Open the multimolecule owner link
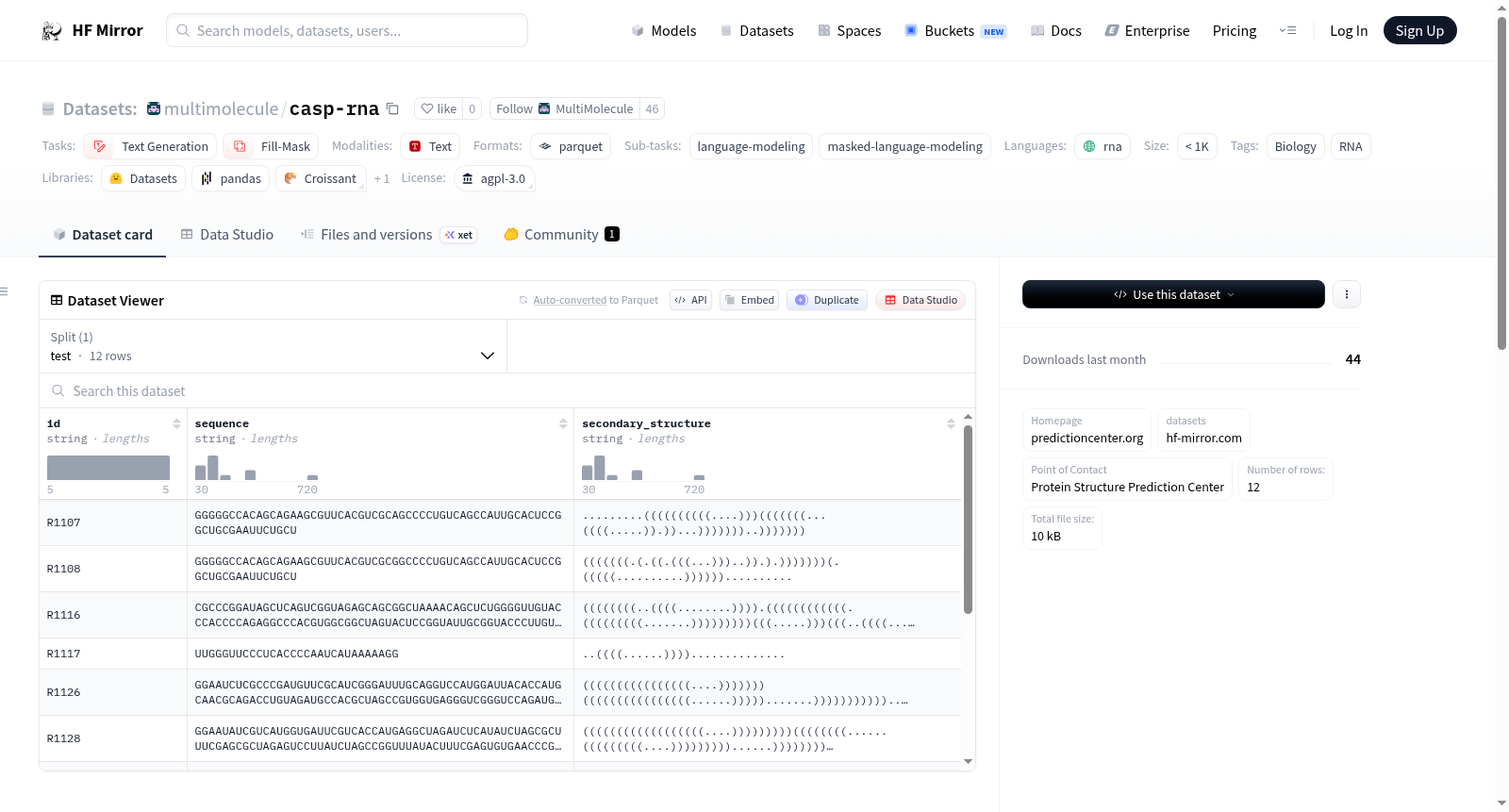 pos(221,109)
